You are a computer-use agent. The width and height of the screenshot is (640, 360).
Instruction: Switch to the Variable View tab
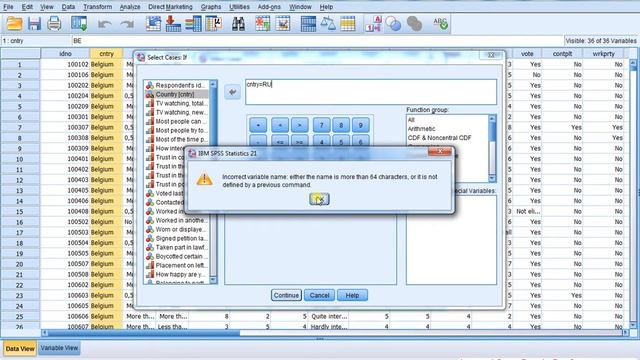point(59,348)
